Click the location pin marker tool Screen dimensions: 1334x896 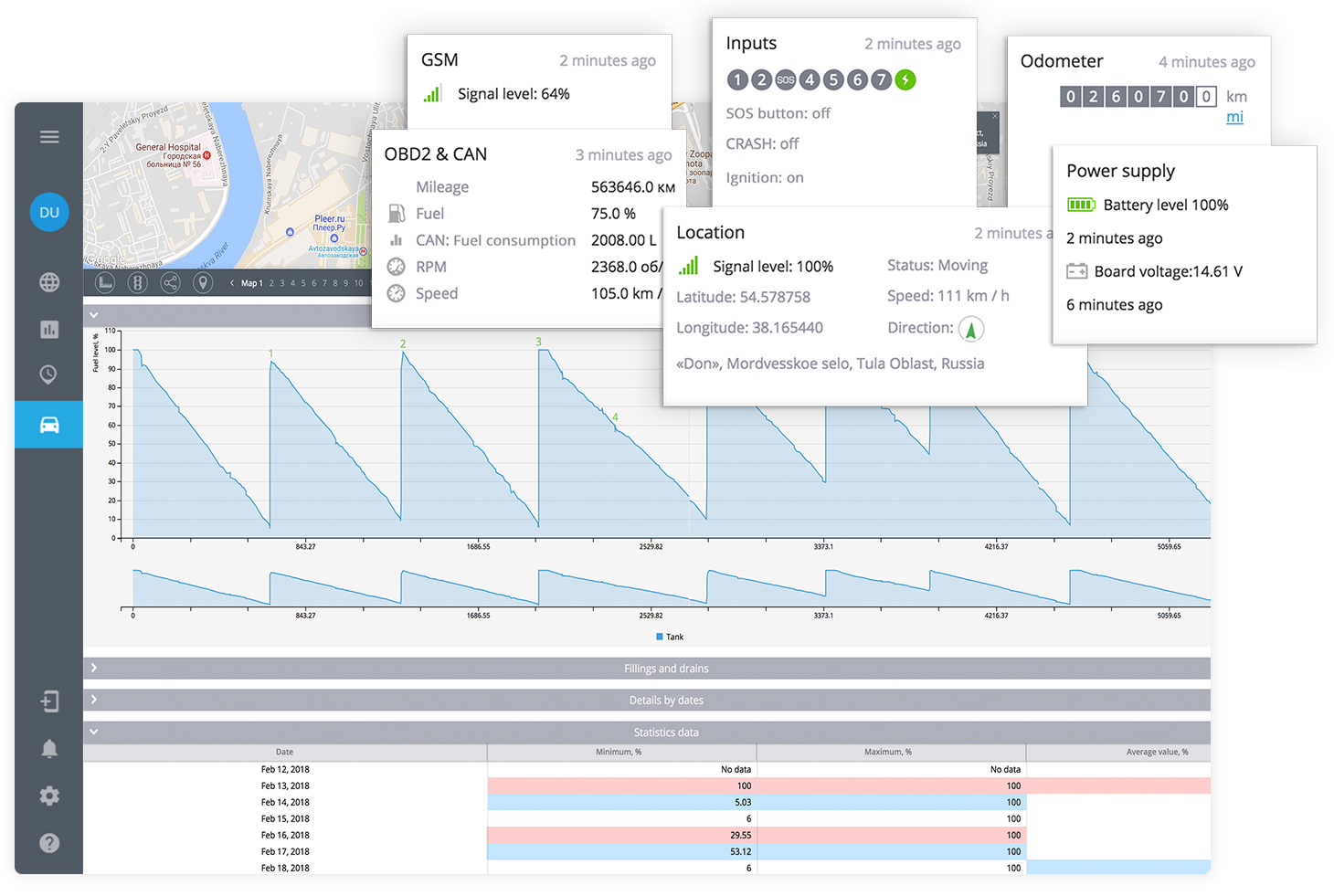(x=203, y=283)
